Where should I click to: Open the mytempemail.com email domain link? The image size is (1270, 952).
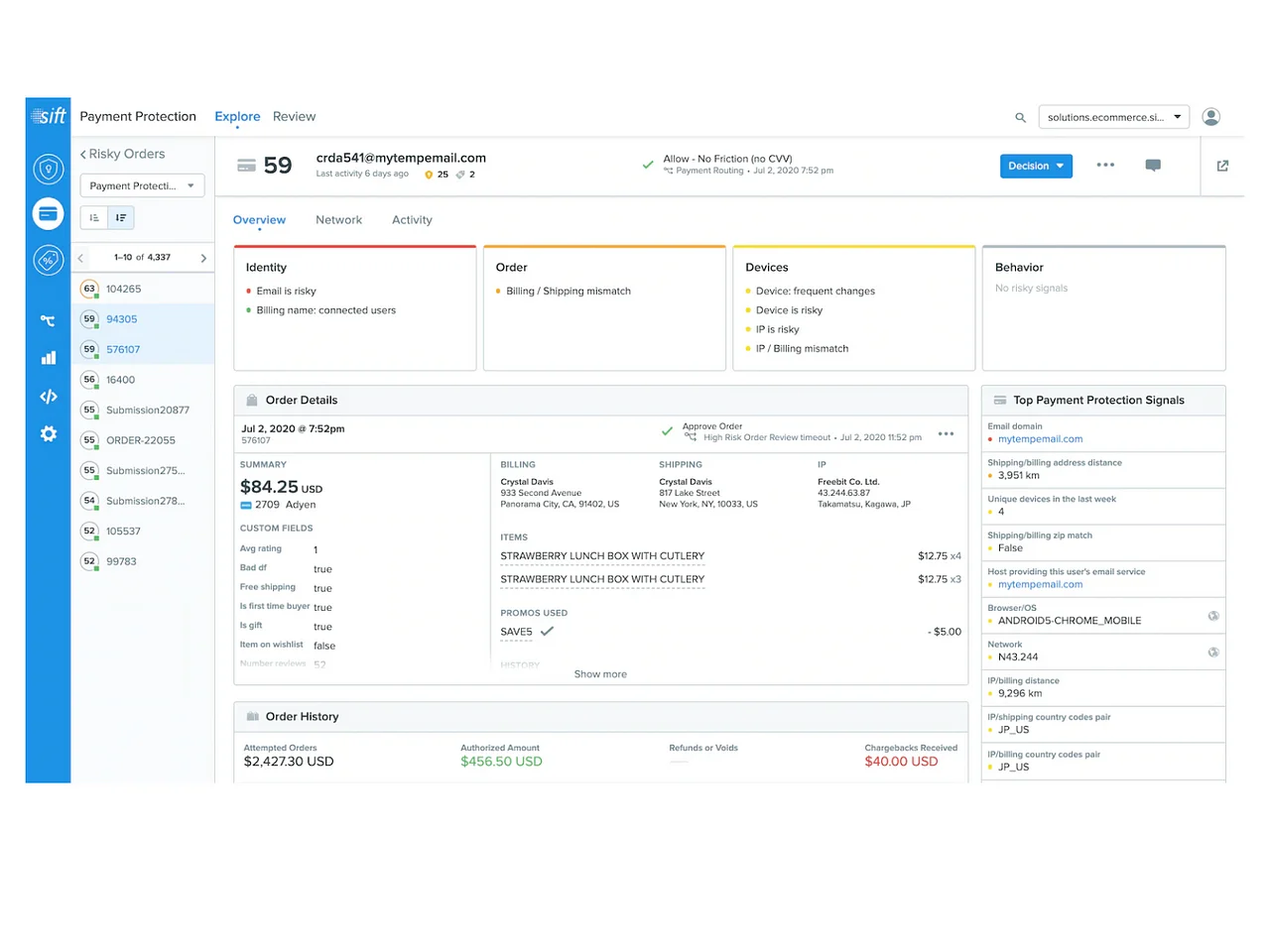click(1040, 439)
